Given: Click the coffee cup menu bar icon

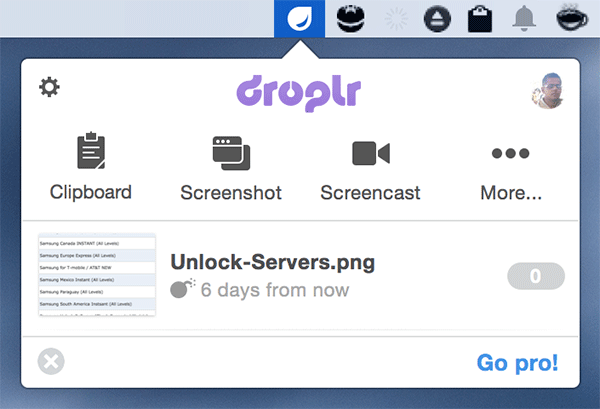Looking at the screenshot, I should [x=572, y=18].
